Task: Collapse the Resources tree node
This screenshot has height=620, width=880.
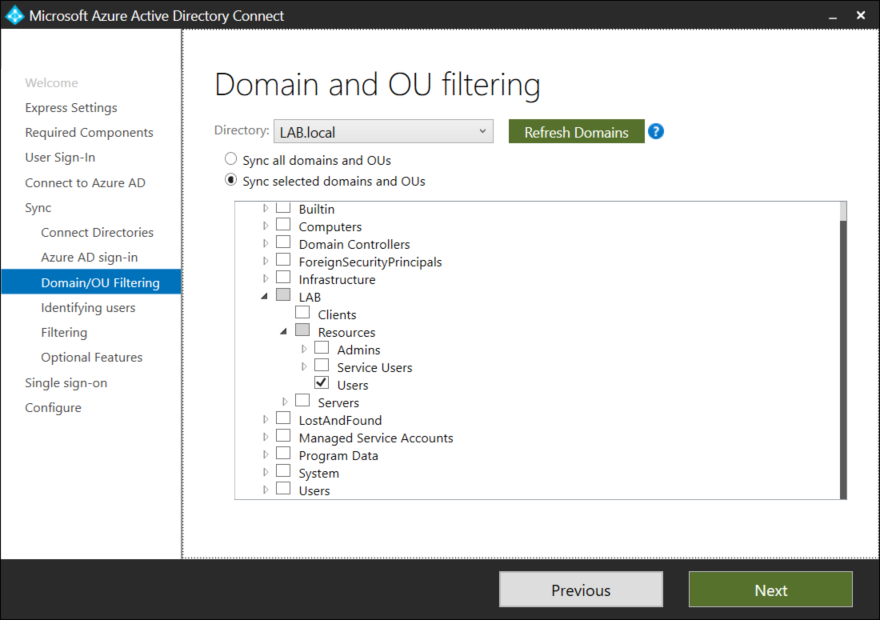Action: tap(283, 332)
